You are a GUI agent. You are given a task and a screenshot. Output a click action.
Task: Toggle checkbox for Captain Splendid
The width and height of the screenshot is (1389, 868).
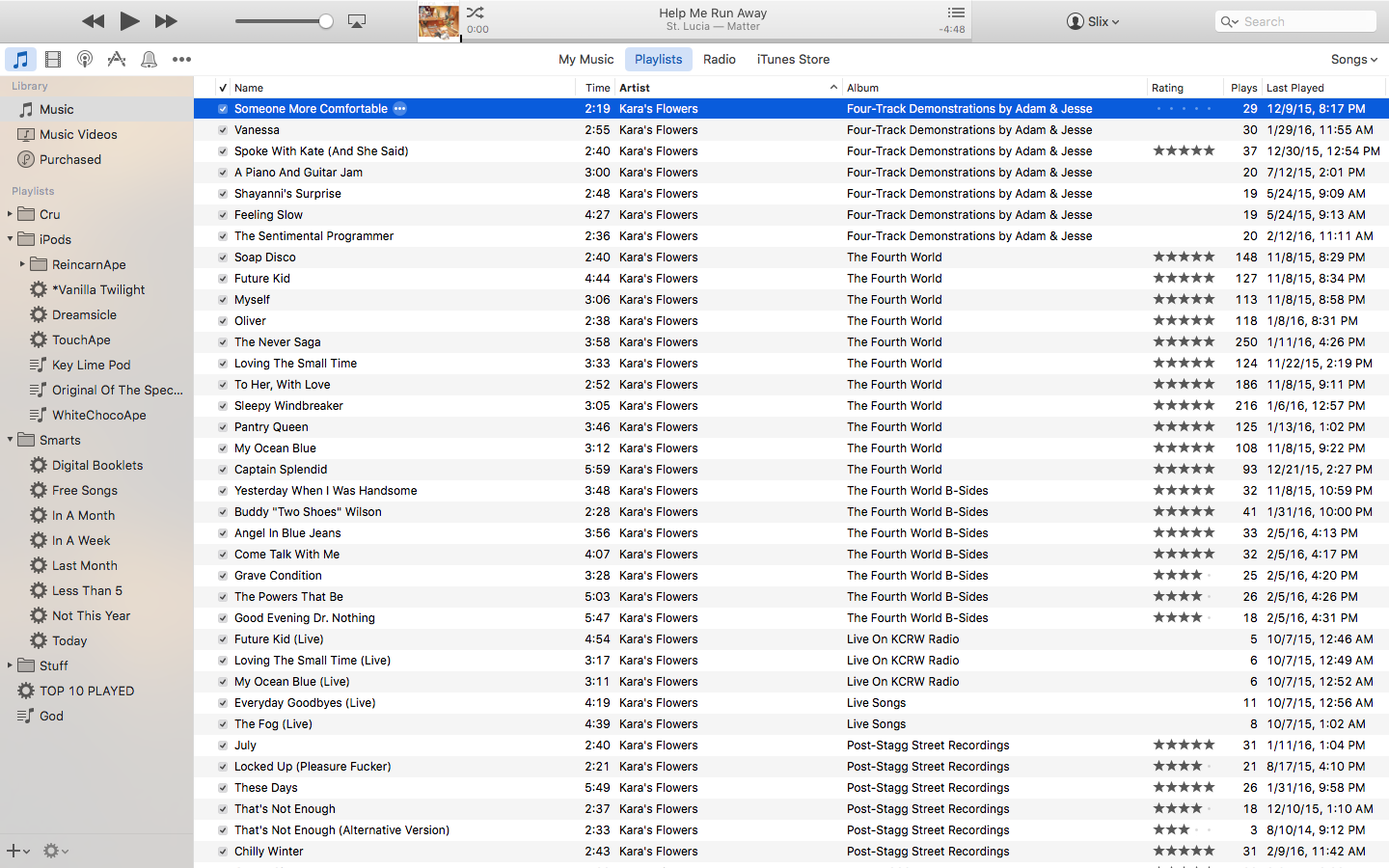coord(223,470)
